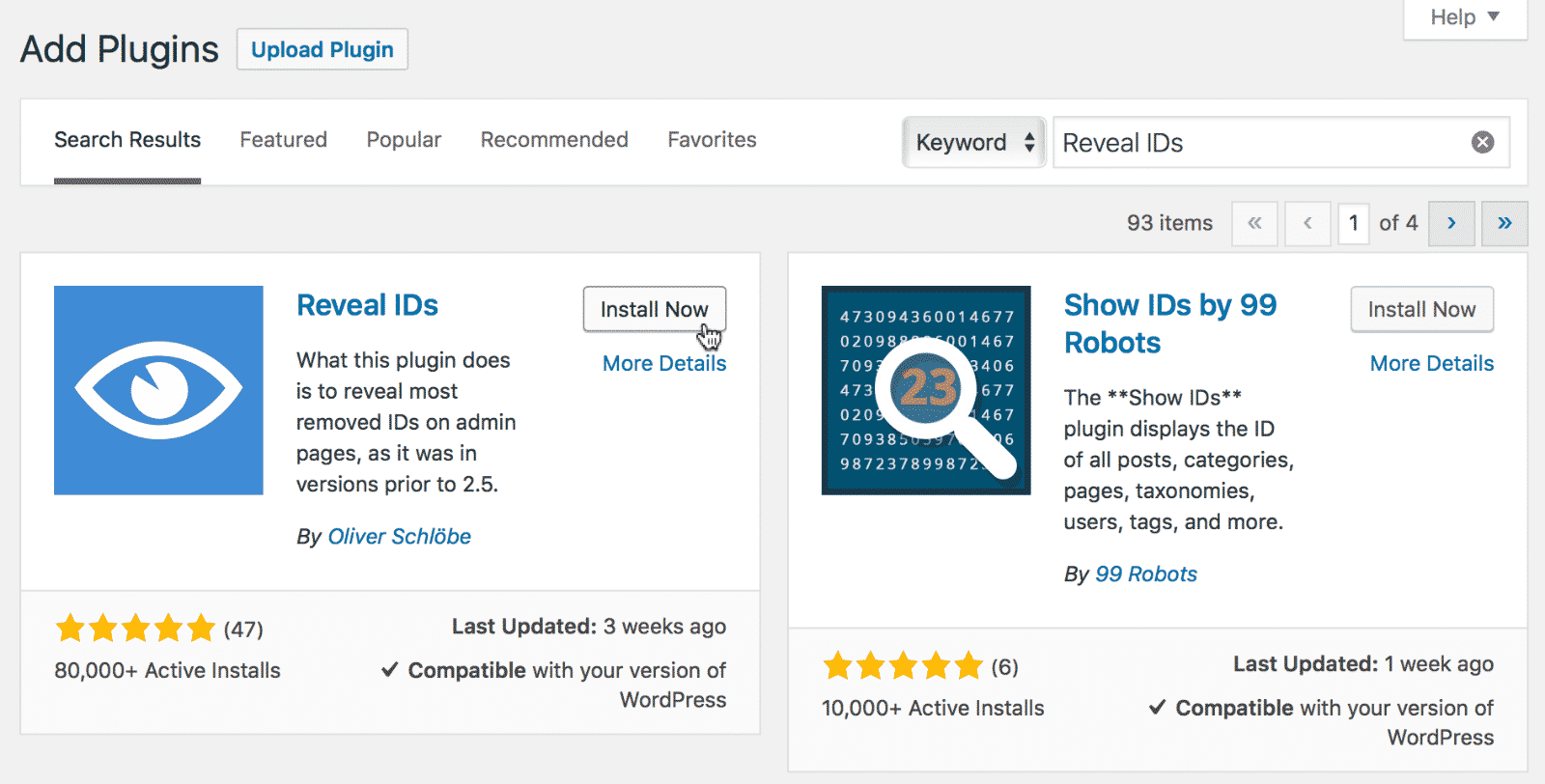Switch to the Popular tab
This screenshot has width=1545, height=784.
(404, 140)
